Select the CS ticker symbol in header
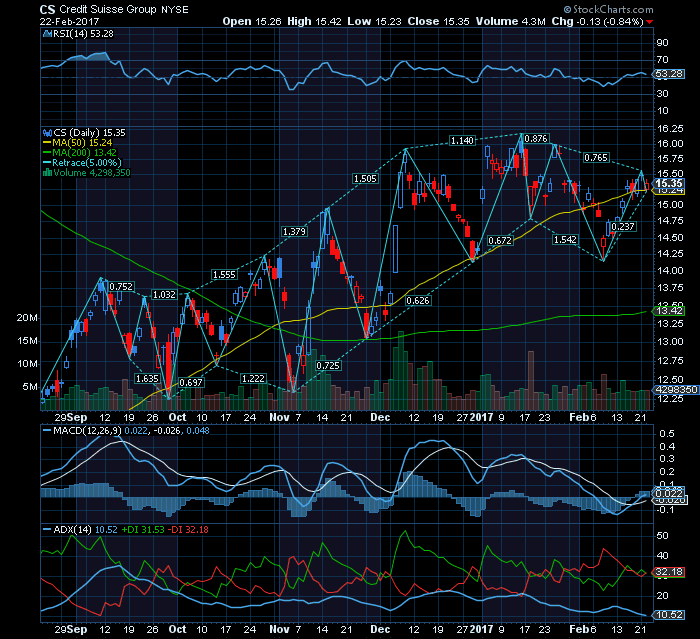This screenshot has height=639, width=700. pos(47,9)
